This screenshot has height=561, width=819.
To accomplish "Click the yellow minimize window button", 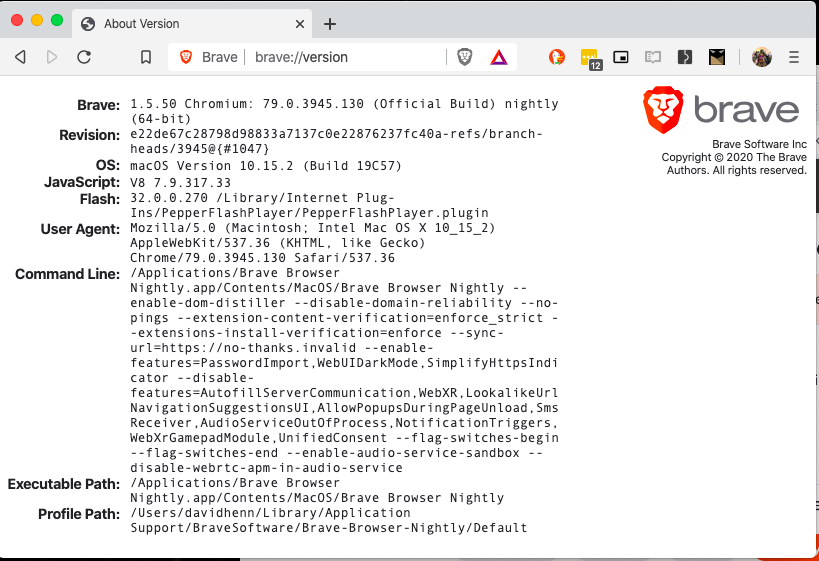I will click(37, 20).
